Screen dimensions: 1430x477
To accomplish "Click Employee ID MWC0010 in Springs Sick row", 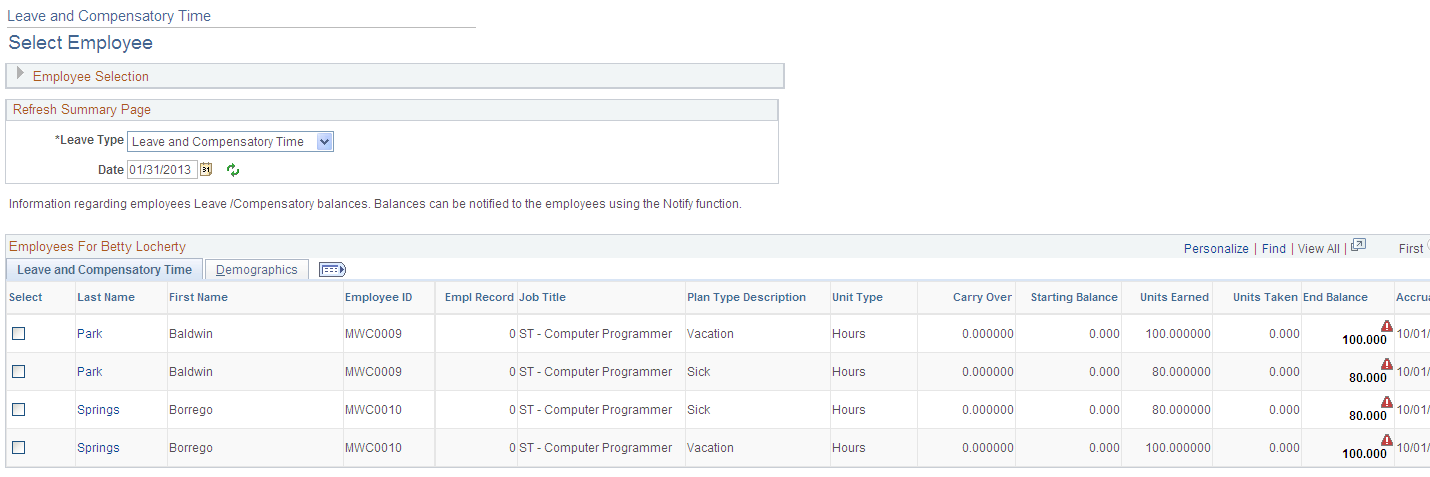I will click(x=373, y=410).
